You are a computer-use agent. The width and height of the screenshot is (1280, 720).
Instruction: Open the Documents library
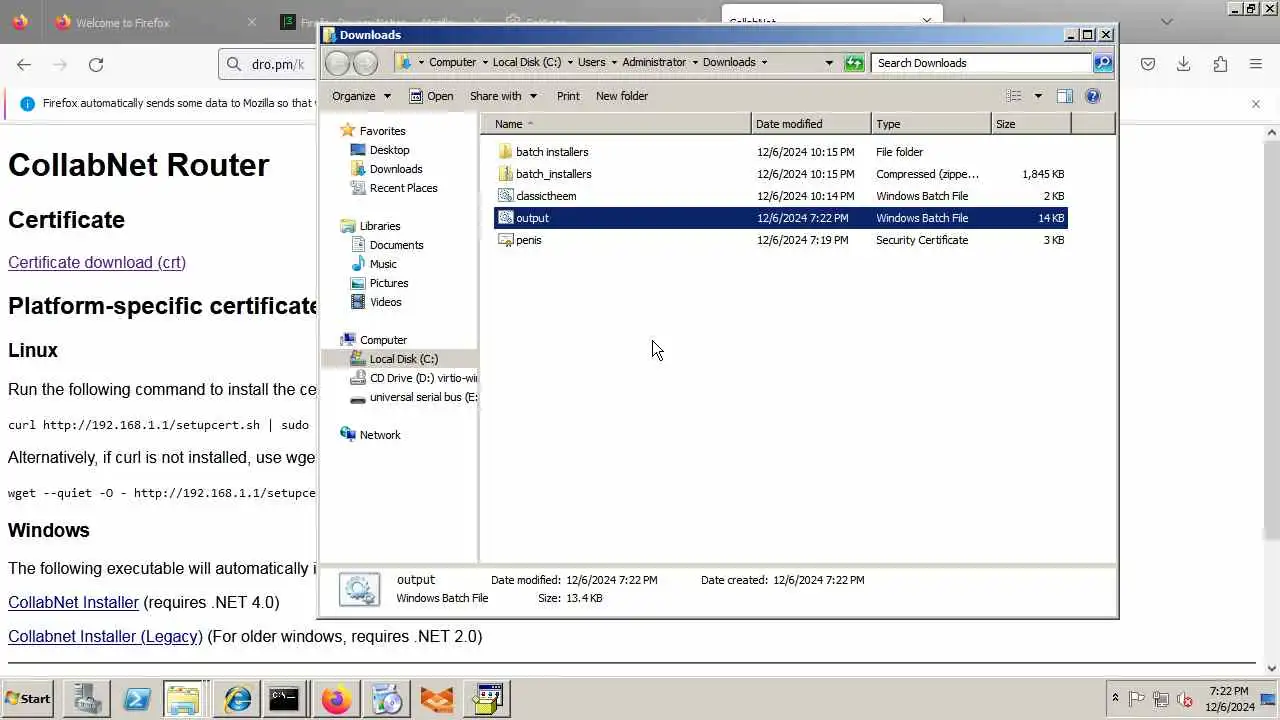coord(396,245)
